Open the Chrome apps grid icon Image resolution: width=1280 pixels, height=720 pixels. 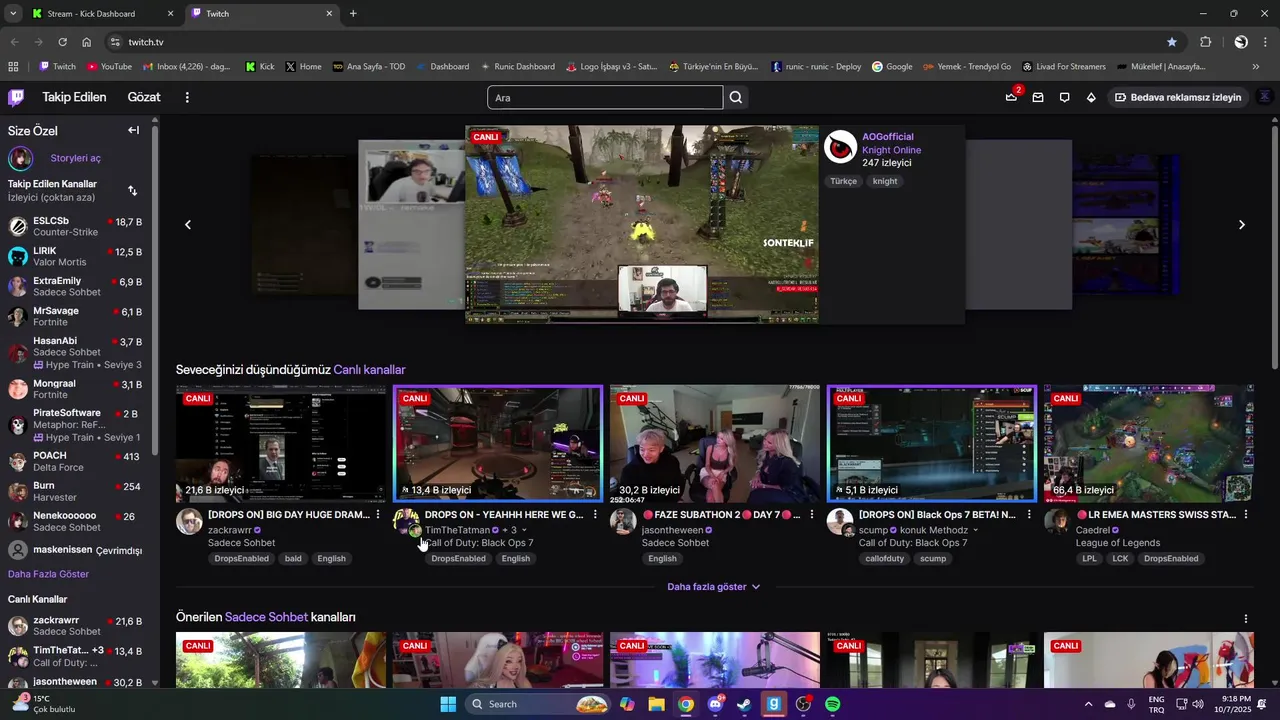(13, 67)
